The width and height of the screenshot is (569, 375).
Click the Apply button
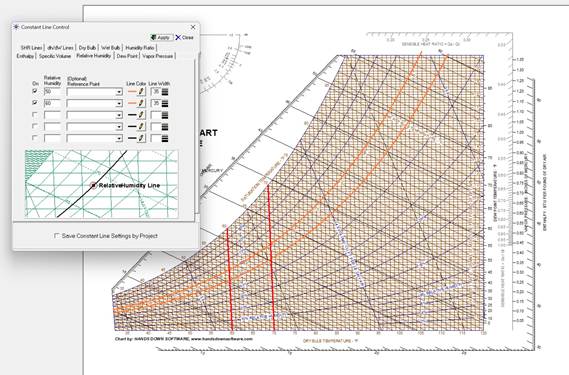point(161,37)
